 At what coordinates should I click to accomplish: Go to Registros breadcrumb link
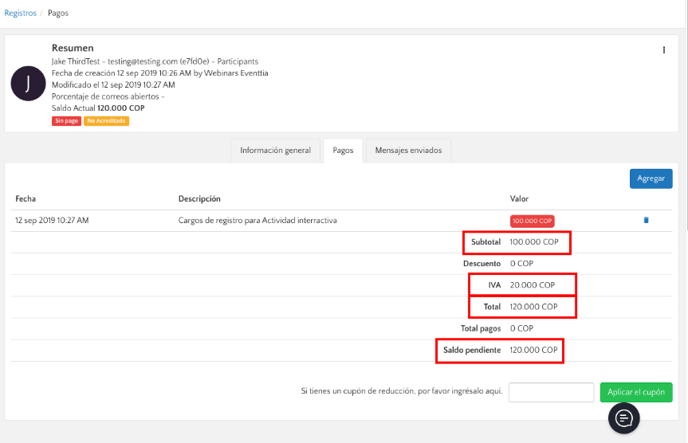click(x=20, y=13)
